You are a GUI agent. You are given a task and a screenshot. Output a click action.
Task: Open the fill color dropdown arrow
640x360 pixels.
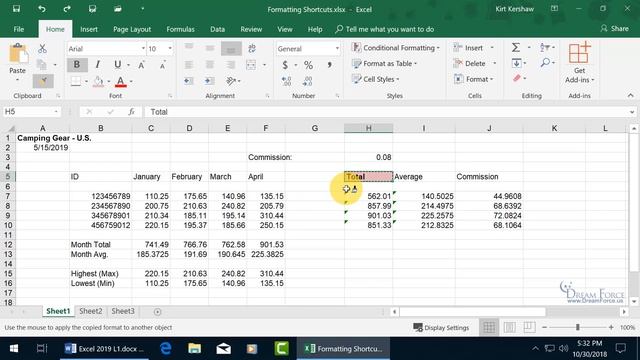(109, 82)
